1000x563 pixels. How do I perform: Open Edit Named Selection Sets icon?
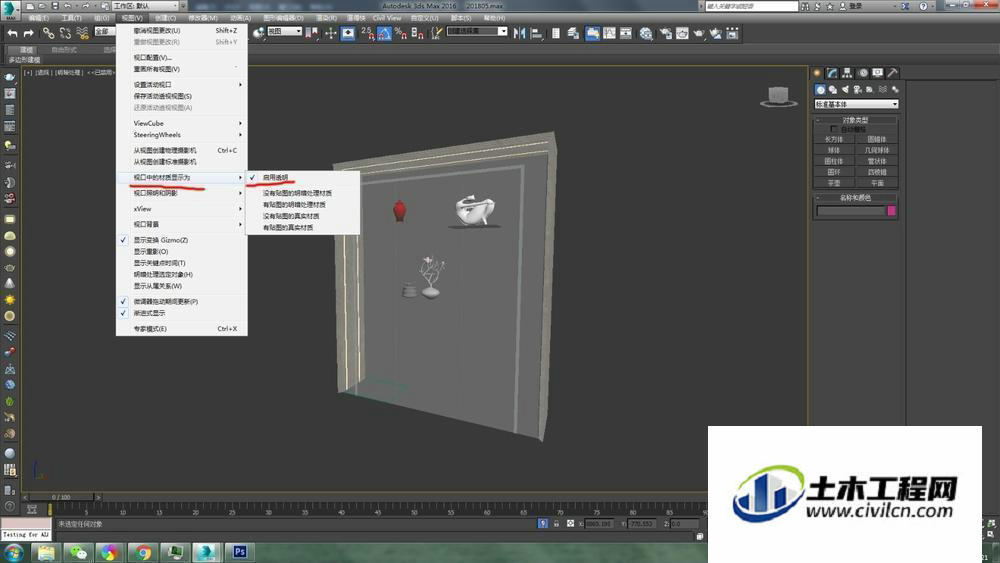(437, 33)
